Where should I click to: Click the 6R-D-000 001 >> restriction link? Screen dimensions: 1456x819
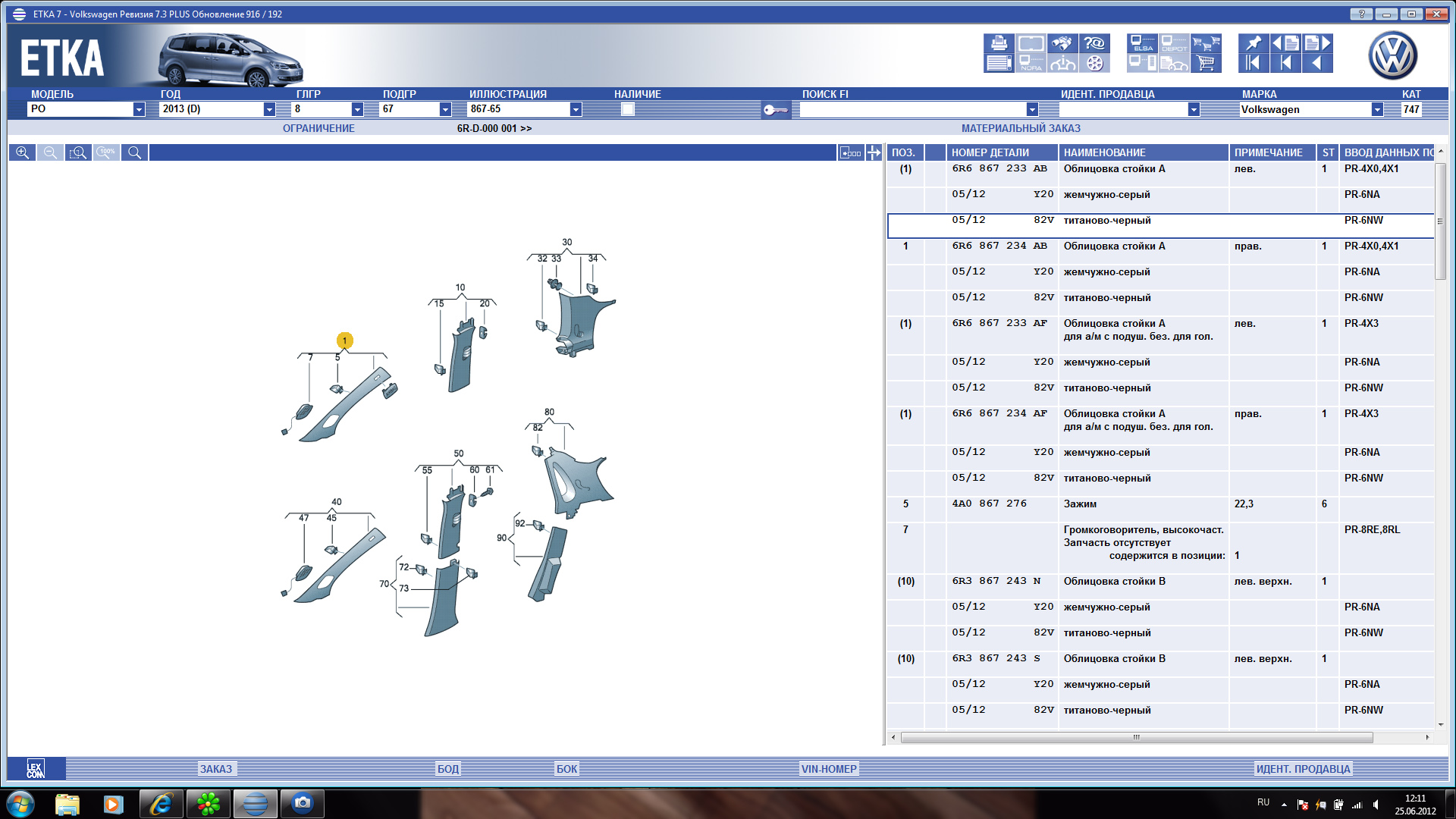tap(494, 129)
